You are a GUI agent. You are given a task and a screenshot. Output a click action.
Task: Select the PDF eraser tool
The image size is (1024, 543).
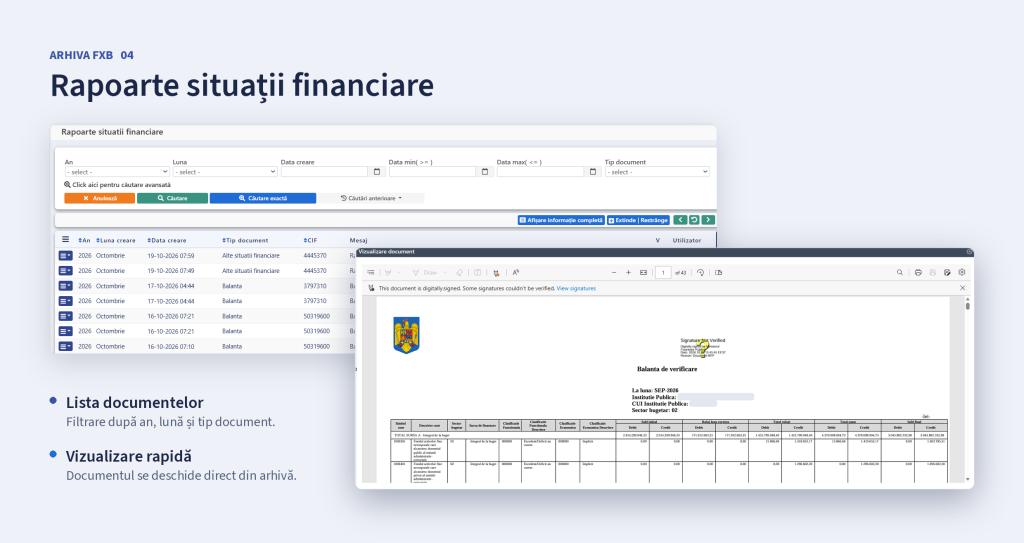pos(459,272)
